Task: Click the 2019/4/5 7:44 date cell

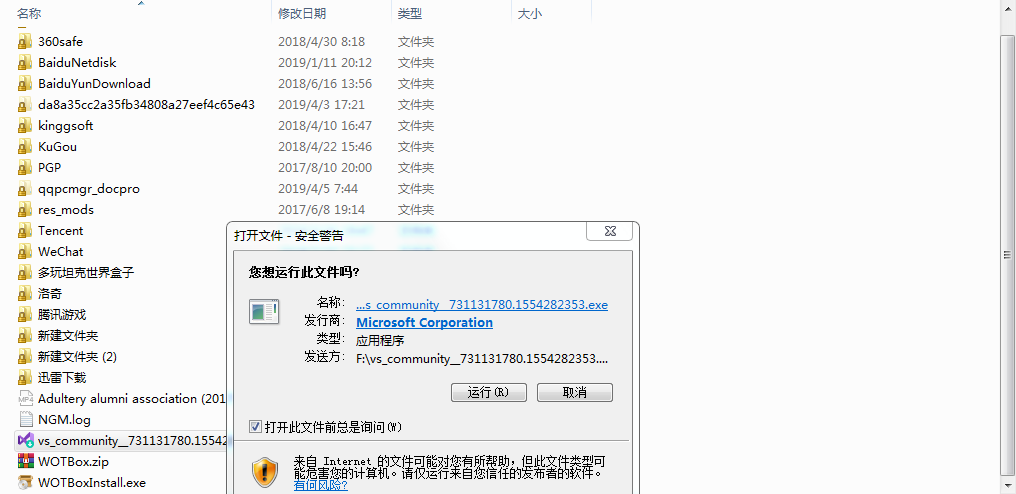Action: pyautogui.click(x=318, y=189)
